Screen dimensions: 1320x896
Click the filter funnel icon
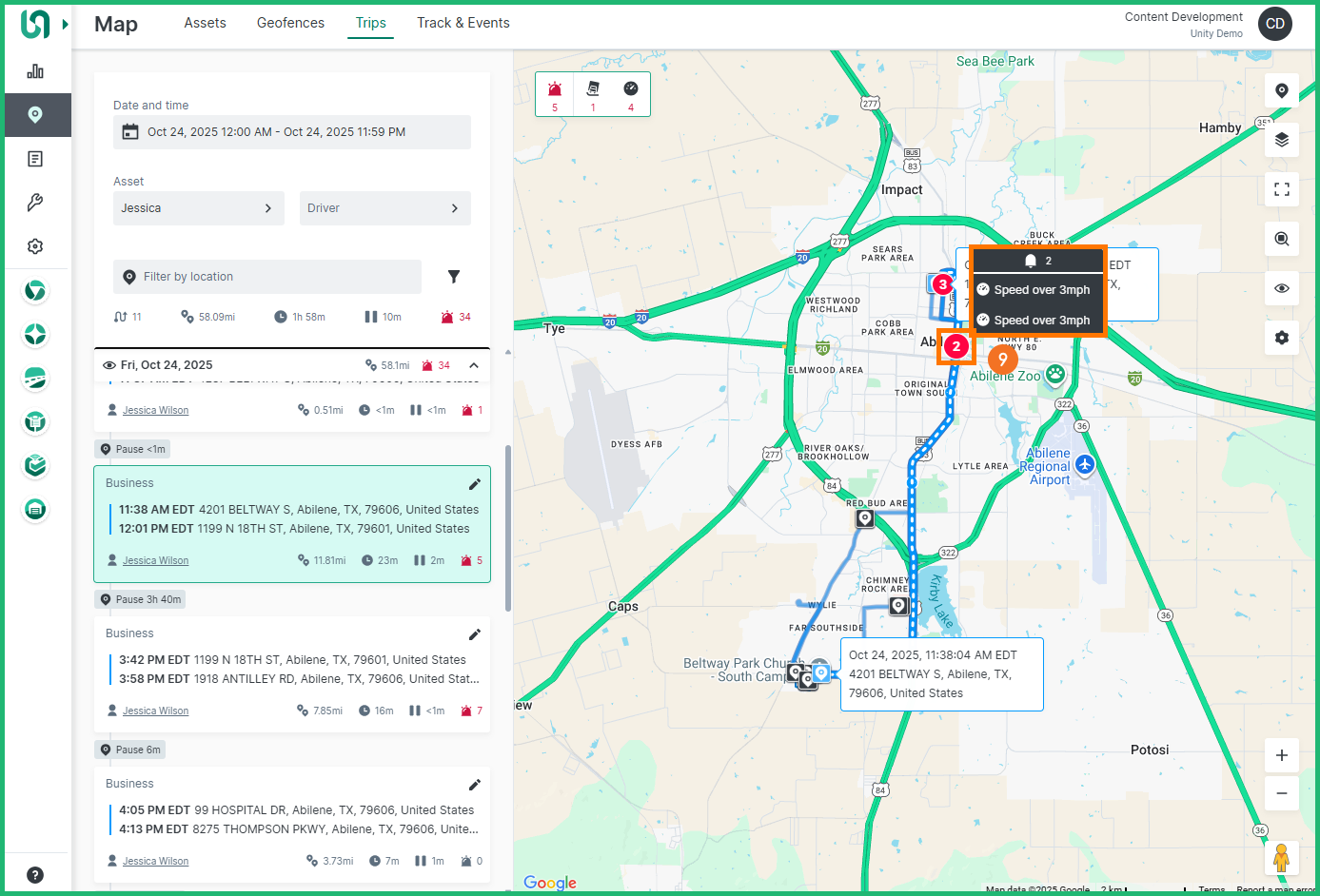454,277
